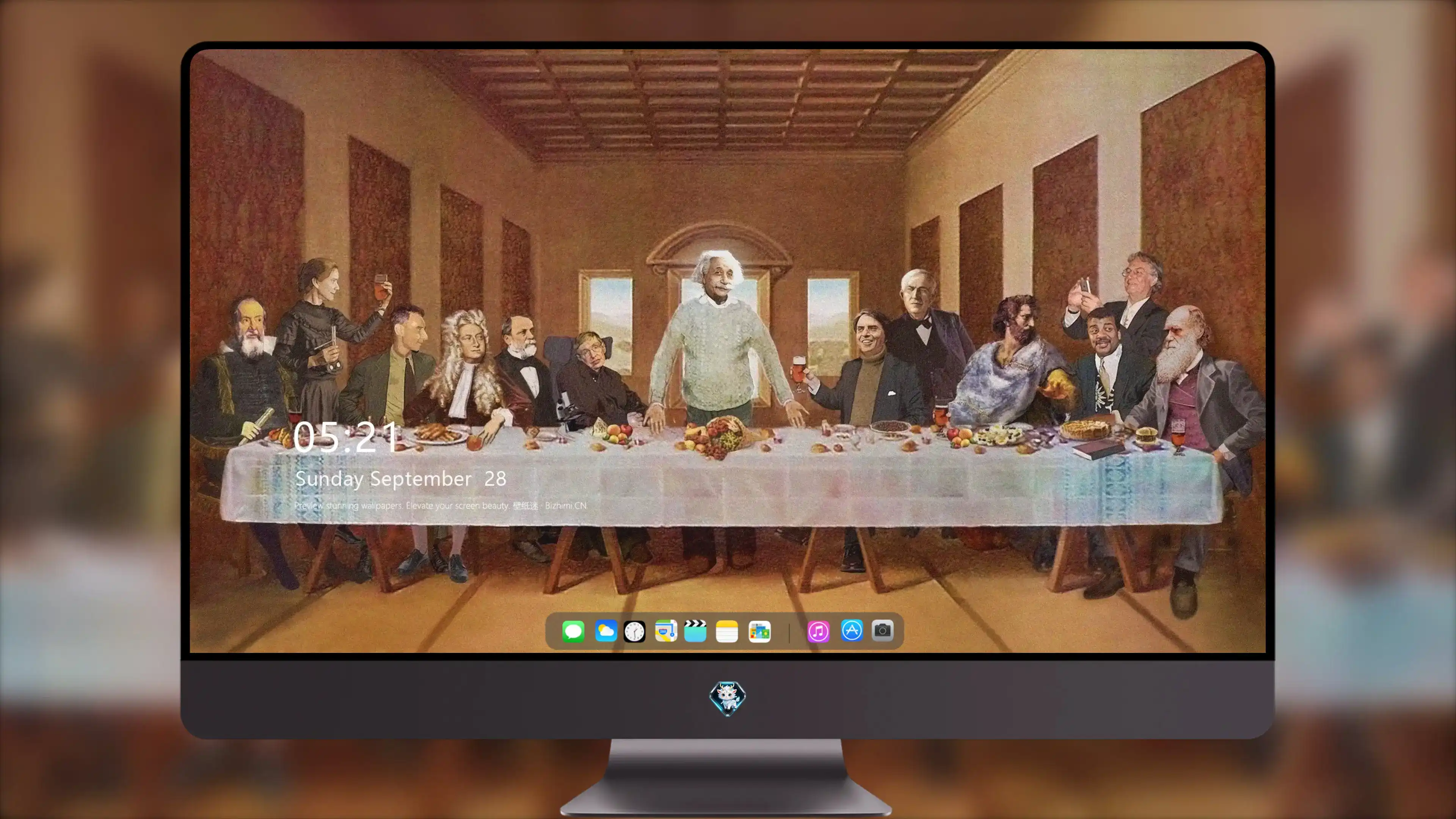Viewport: 1456px width, 819px height.
Task: Open the Messages app in the dock
Action: click(x=573, y=631)
